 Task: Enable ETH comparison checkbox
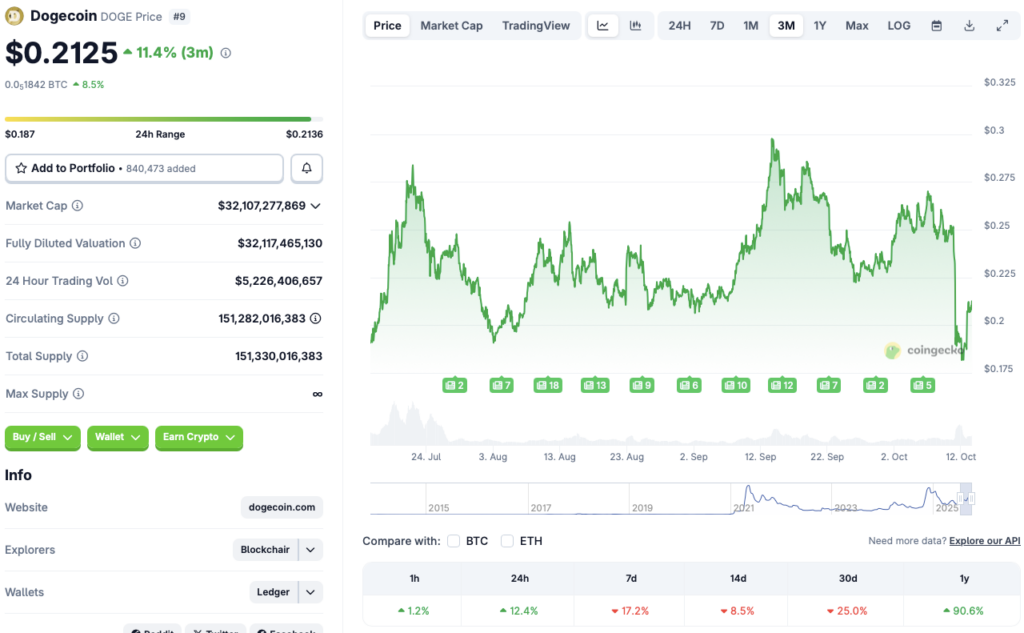tap(507, 541)
